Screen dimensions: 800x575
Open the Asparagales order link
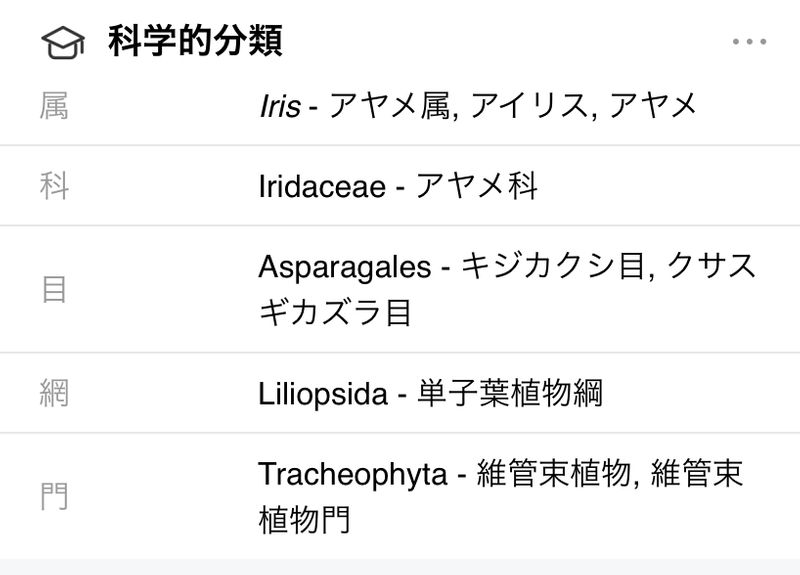(x=344, y=267)
